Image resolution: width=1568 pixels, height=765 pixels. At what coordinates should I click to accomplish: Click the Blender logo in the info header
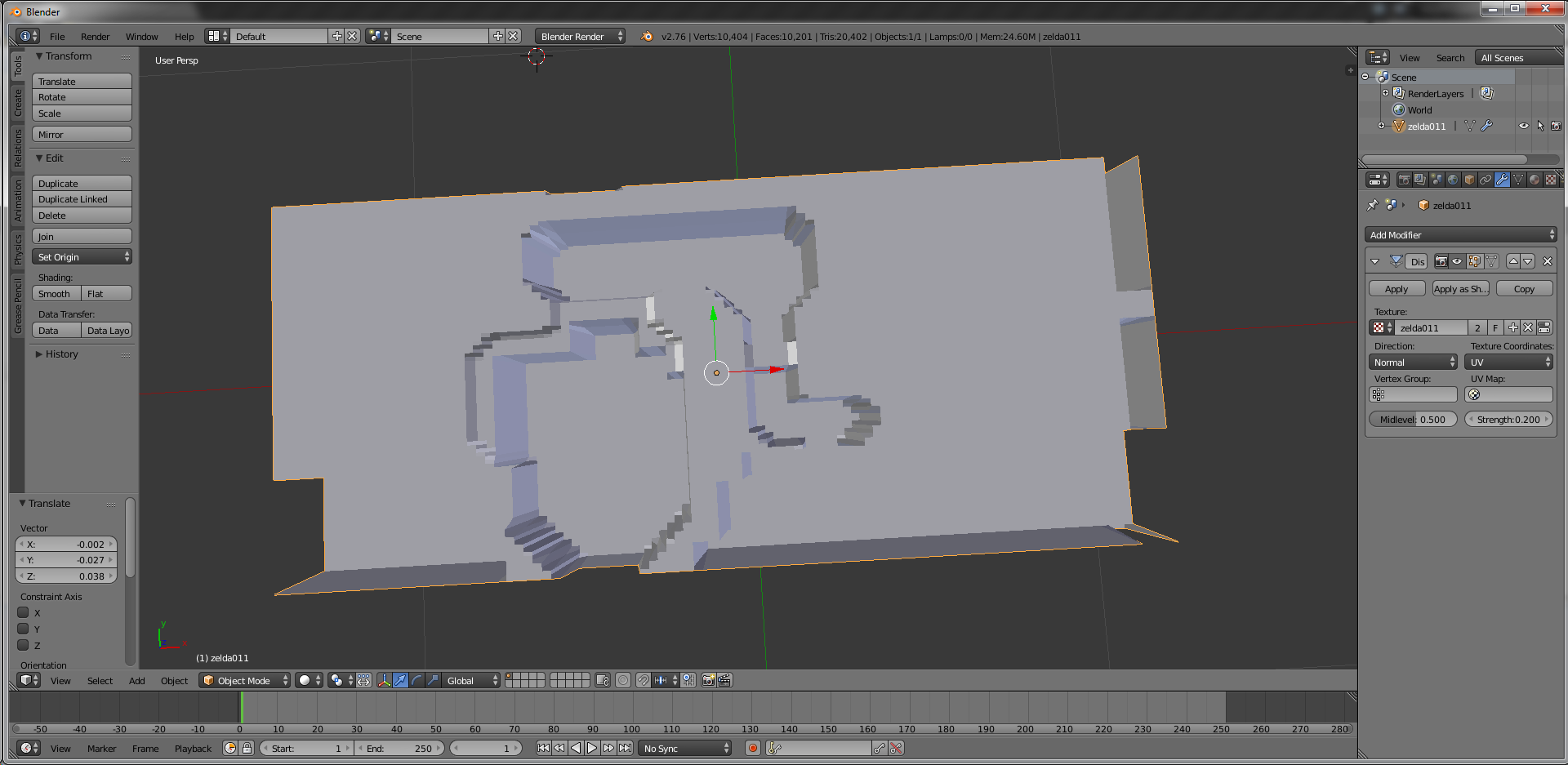click(x=647, y=36)
